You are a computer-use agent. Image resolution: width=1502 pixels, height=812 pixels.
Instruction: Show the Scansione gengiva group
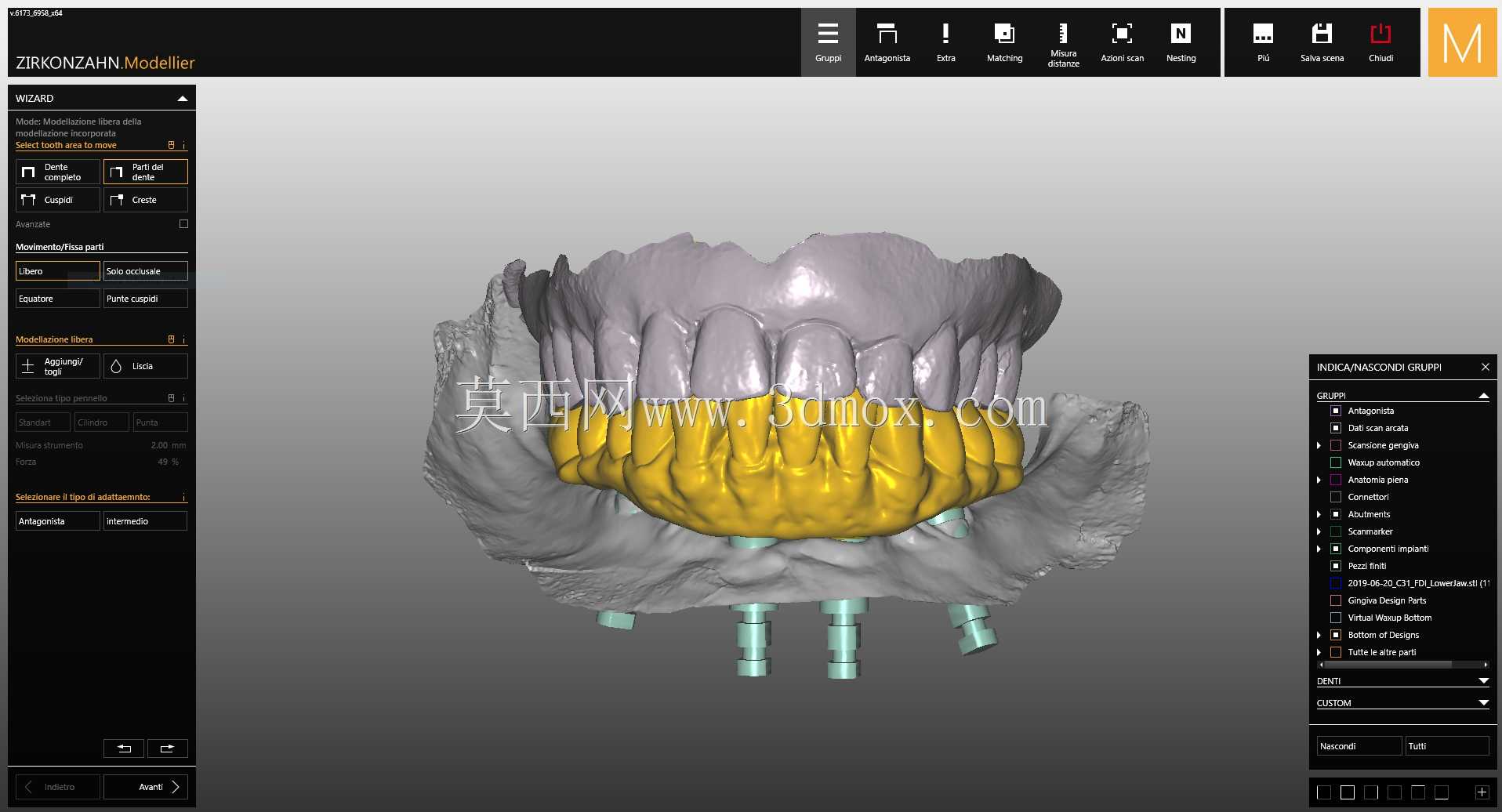tap(1336, 445)
